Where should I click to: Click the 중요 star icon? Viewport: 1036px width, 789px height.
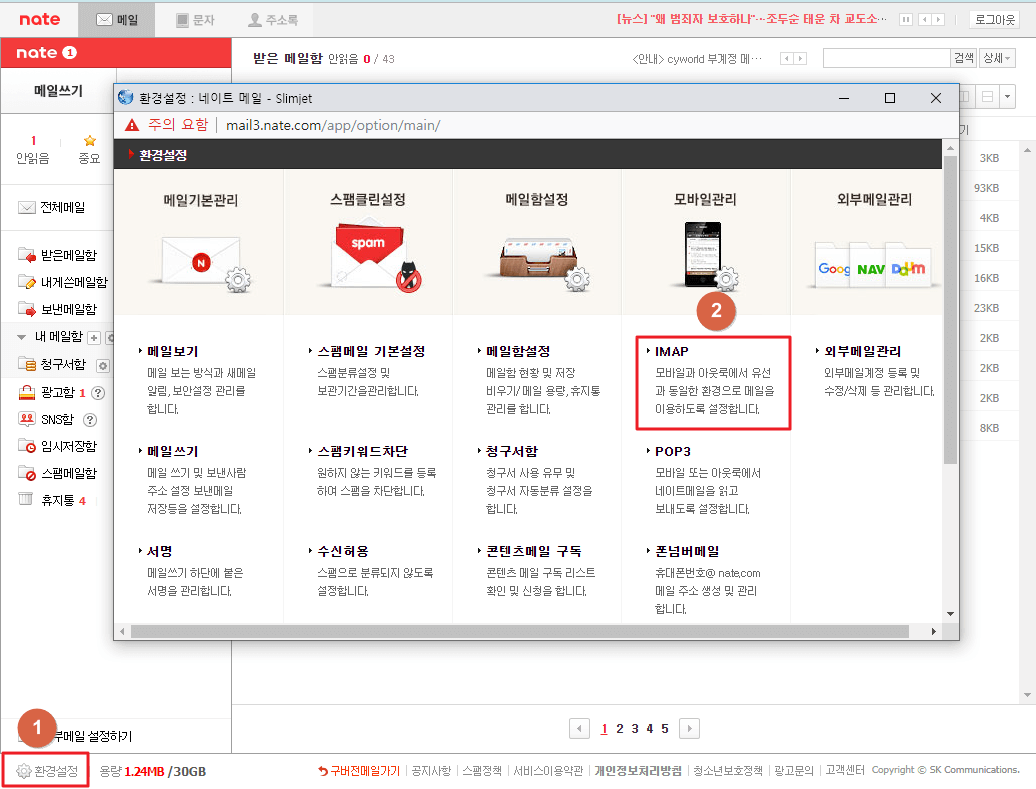[x=90, y=141]
